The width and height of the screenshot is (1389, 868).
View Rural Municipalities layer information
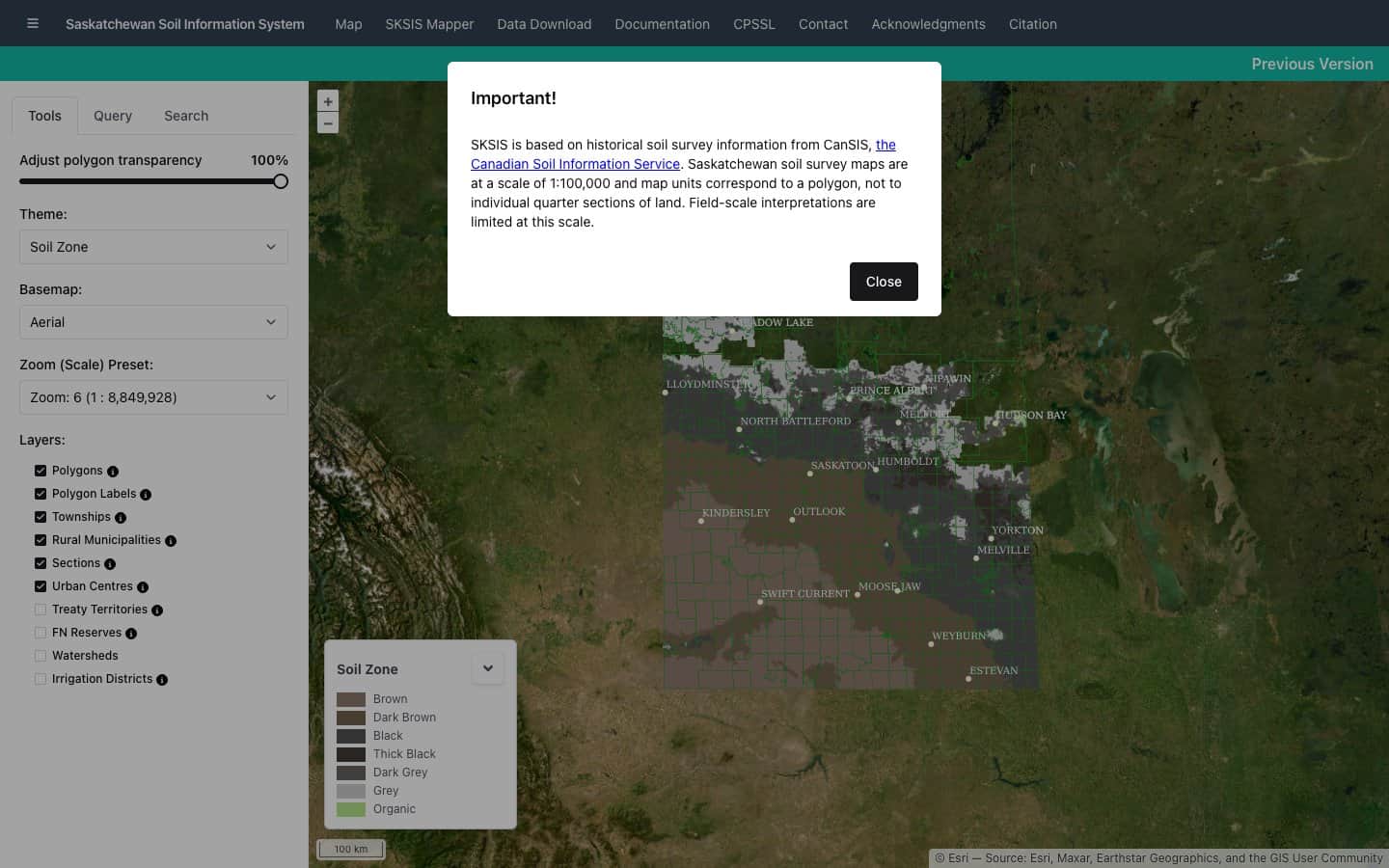click(171, 541)
